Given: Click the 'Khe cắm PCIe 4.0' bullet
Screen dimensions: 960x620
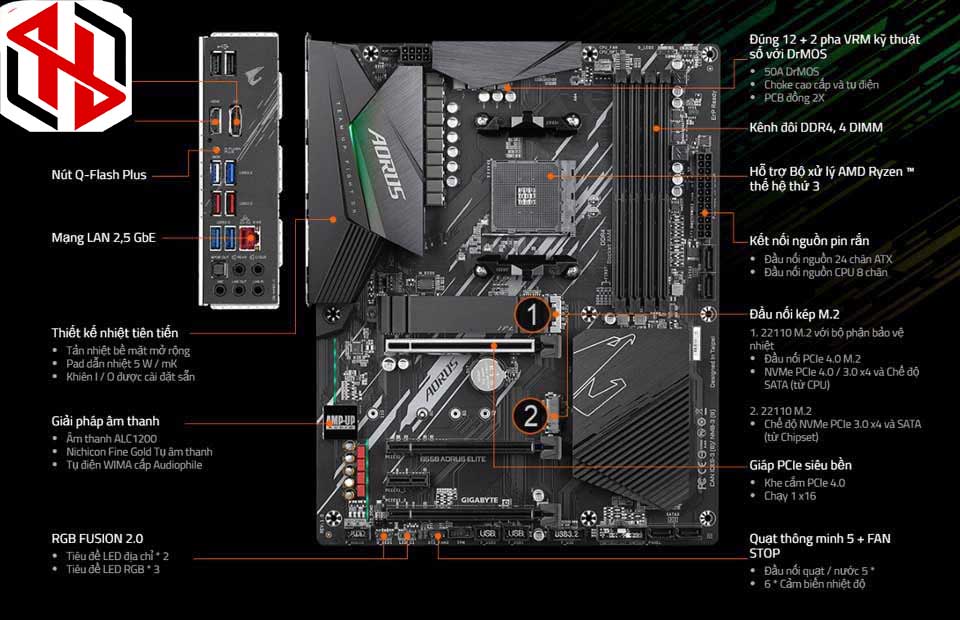Looking at the screenshot, I should pyautogui.click(x=804, y=483).
